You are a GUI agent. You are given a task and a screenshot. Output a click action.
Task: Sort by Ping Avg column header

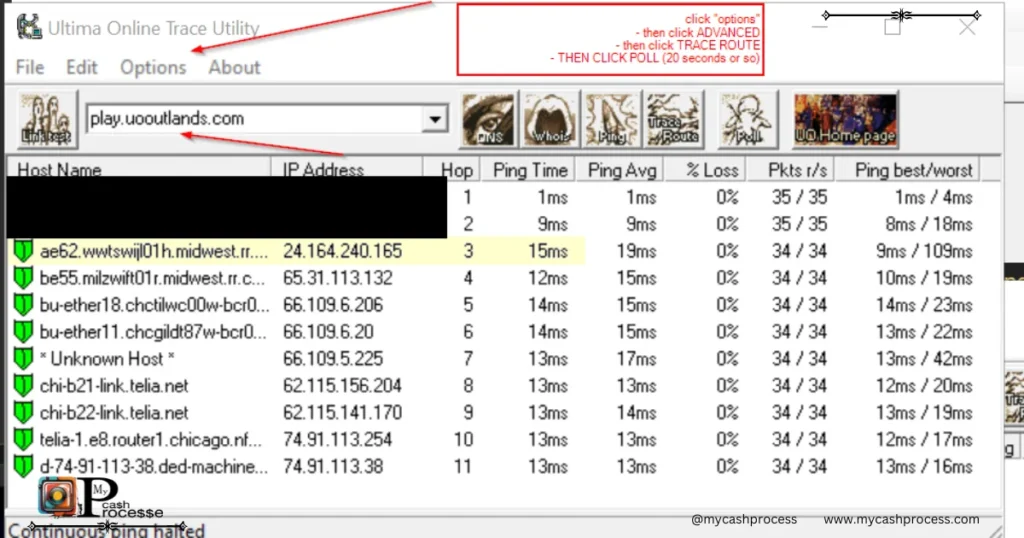click(620, 170)
